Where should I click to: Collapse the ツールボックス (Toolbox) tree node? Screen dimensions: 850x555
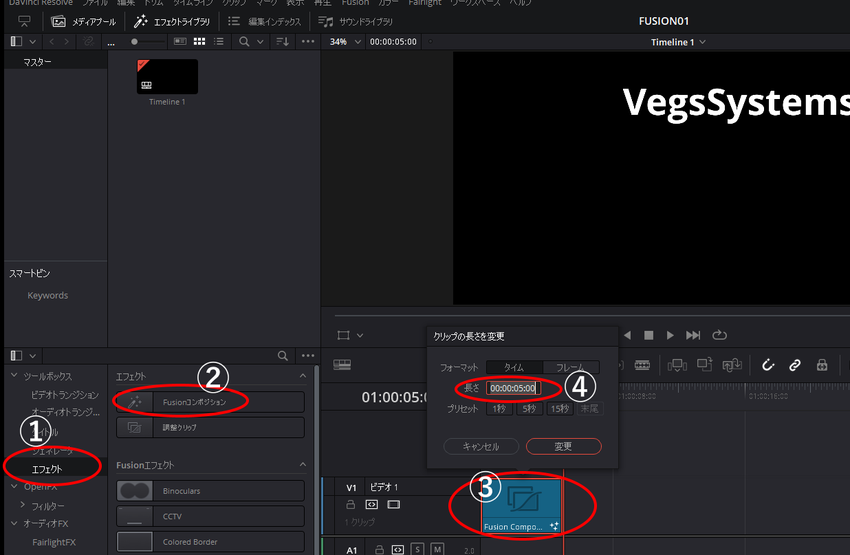14,375
